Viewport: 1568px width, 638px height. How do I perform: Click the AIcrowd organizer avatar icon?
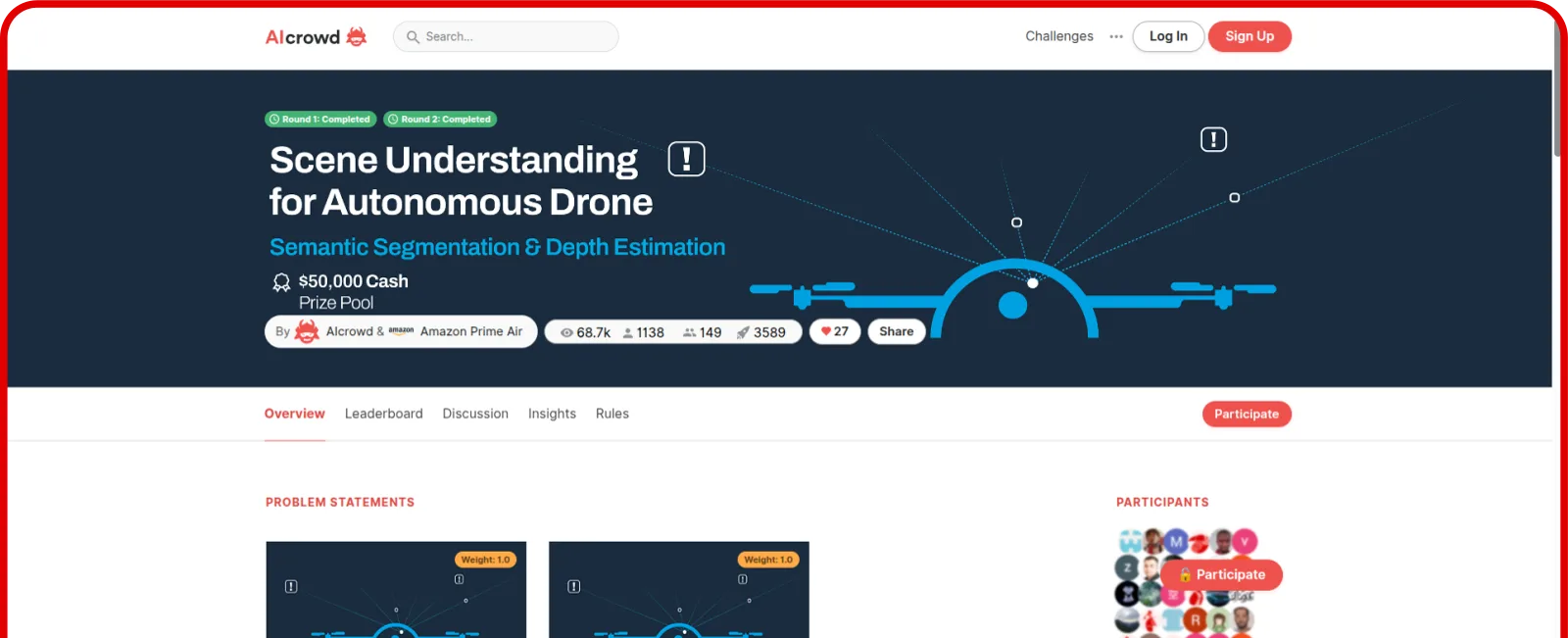307,331
